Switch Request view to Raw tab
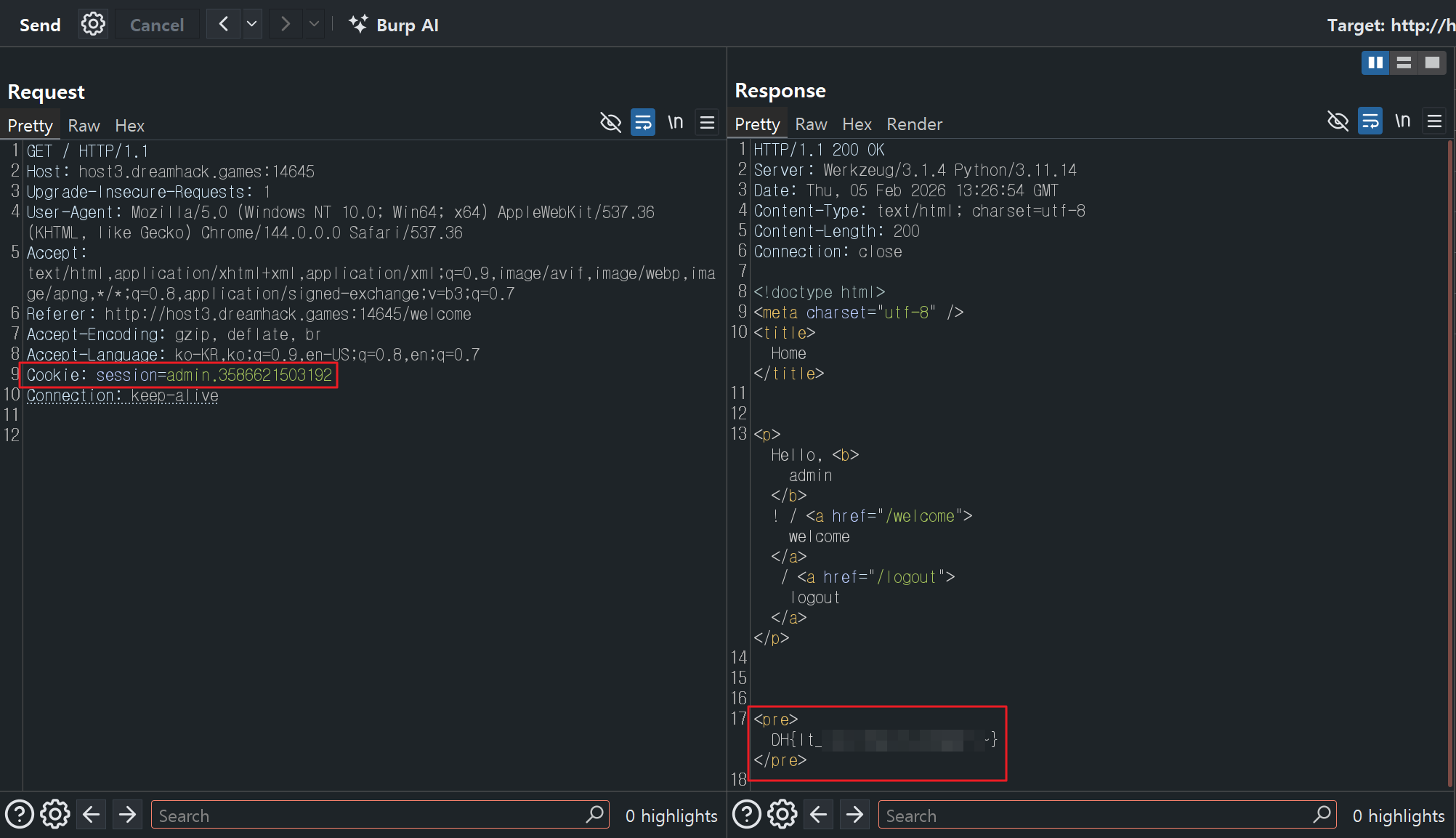The width and height of the screenshot is (1456, 838). [84, 126]
